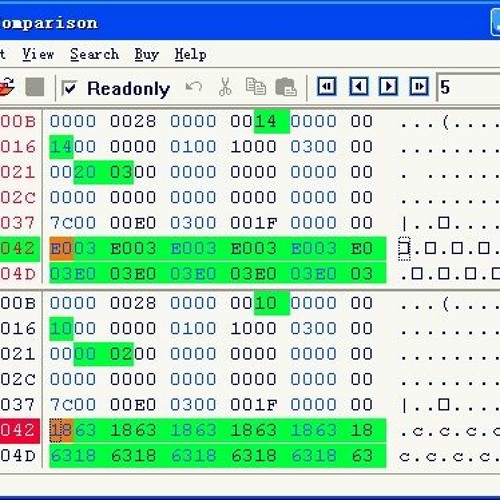Click orange E0 byte in top pane
Screen dimensions: 500x500
tap(61, 249)
